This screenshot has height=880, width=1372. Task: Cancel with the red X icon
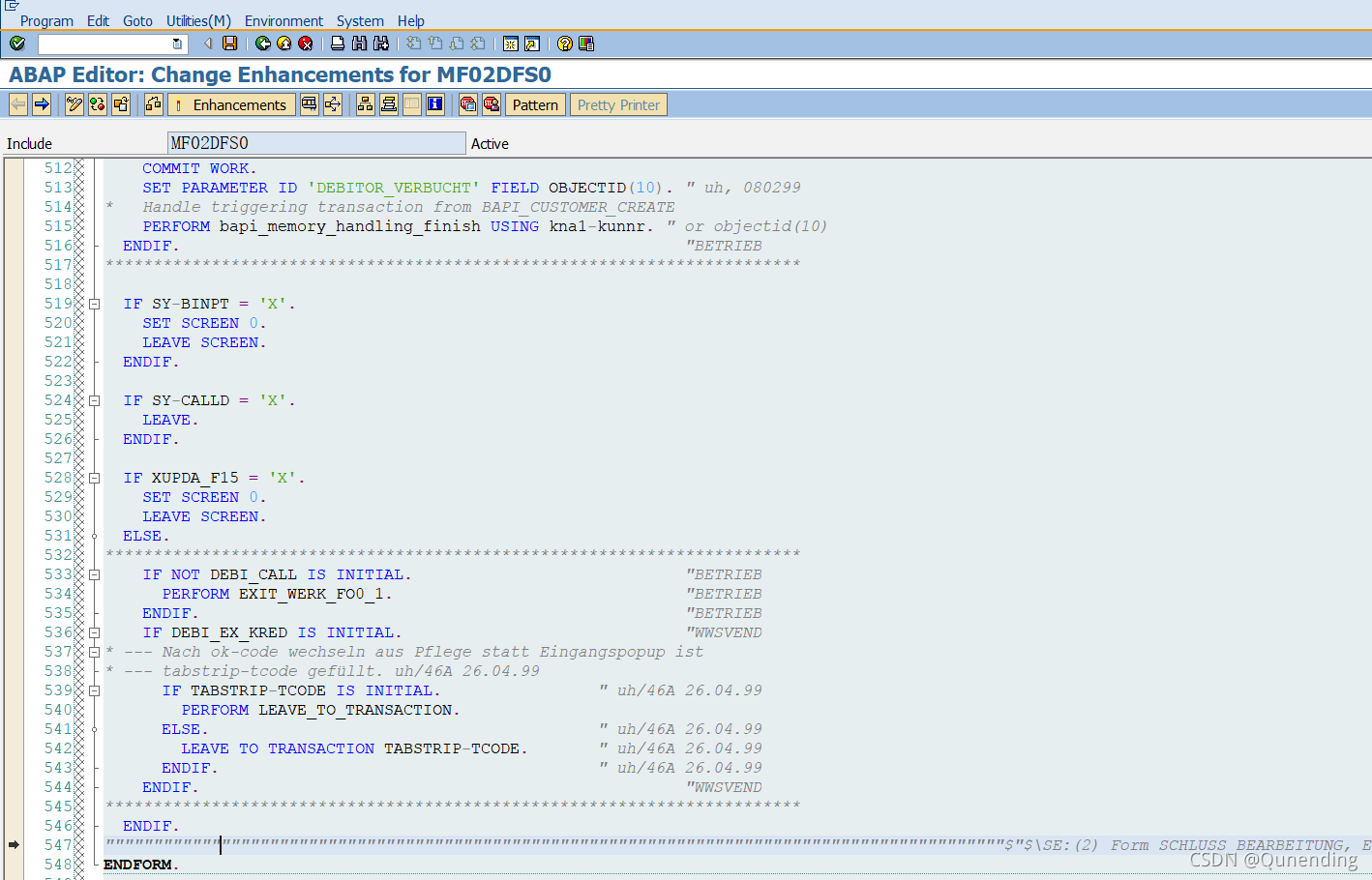[x=306, y=44]
